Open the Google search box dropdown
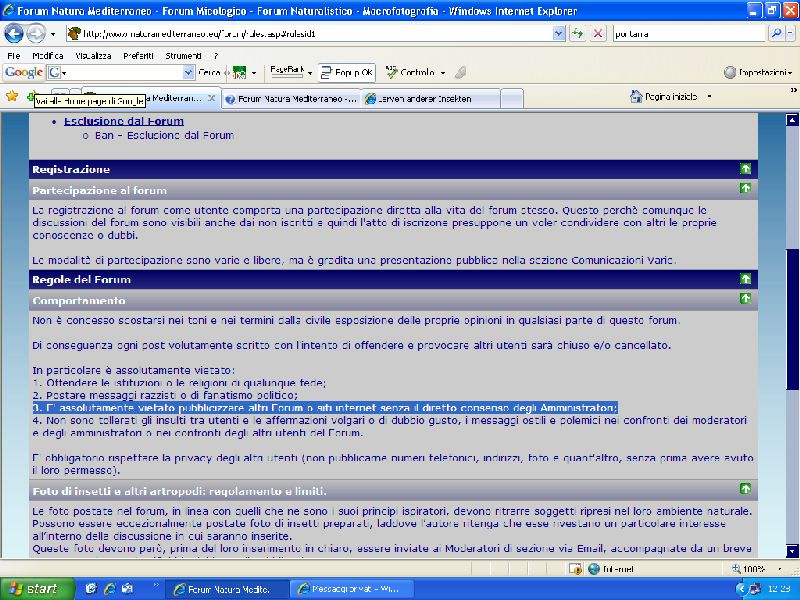Screen dimensions: 800x600 pyautogui.click(x=188, y=73)
